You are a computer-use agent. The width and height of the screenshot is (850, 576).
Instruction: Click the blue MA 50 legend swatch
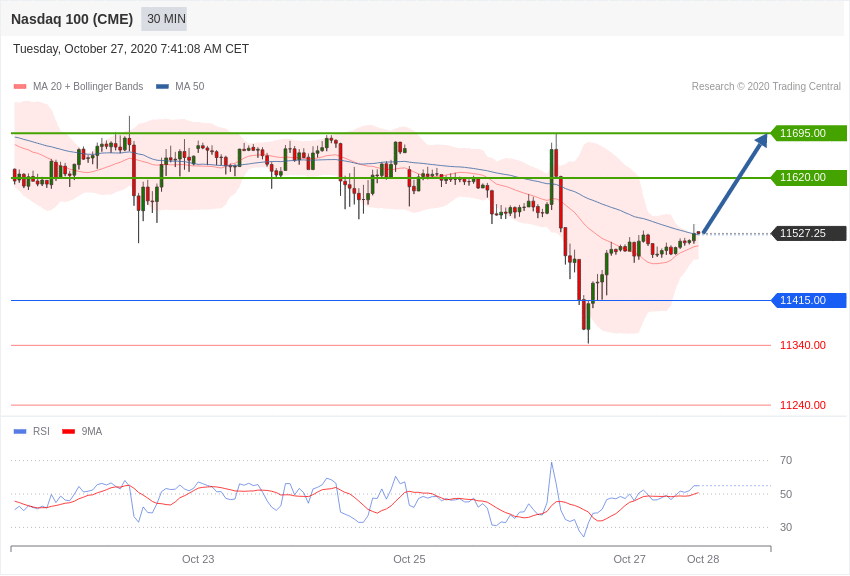162,87
